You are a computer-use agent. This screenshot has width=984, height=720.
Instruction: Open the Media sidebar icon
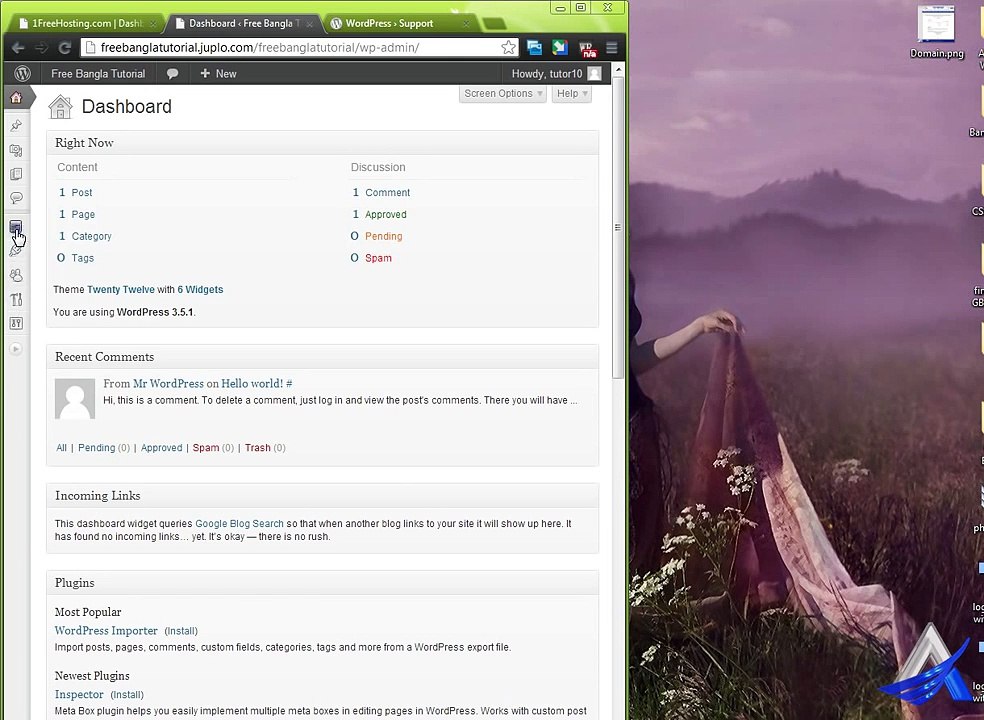coord(16,150)
